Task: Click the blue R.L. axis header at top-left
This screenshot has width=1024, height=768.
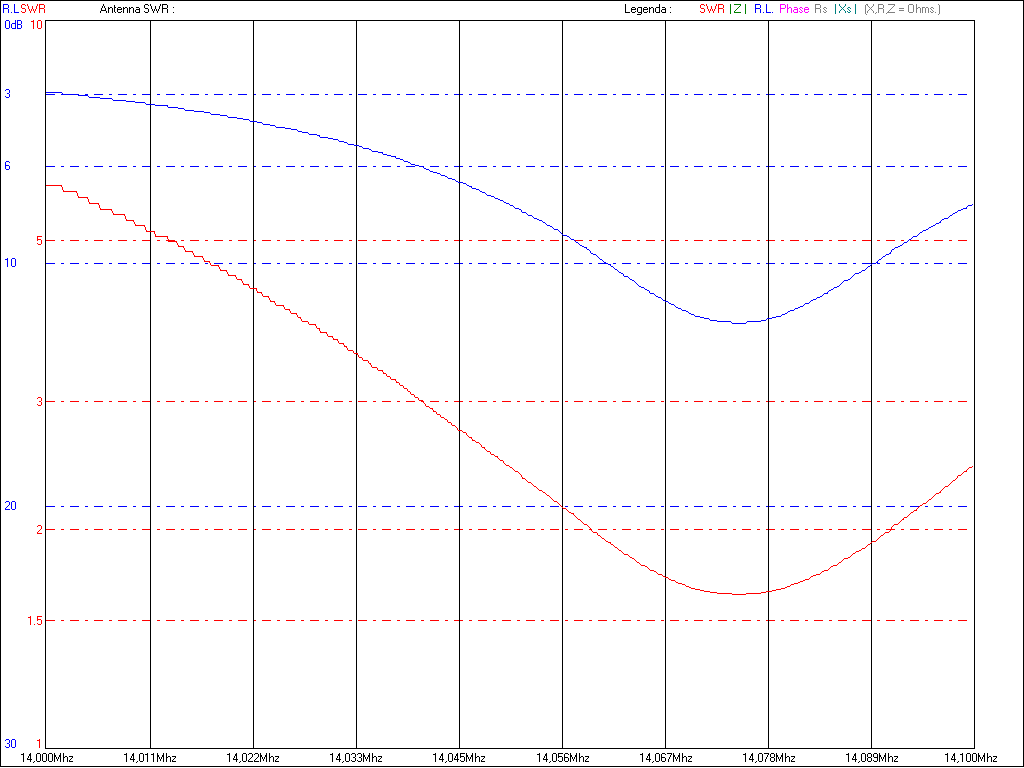Action: [x=9, y=9]
